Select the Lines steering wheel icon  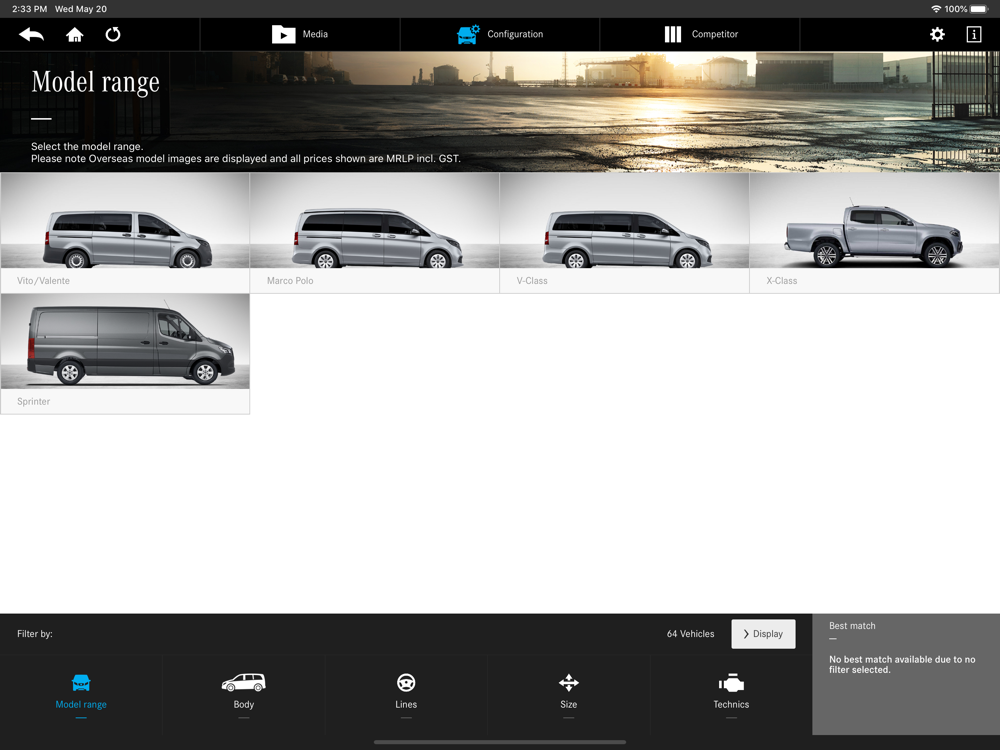pyautogui.click(x=406, y=683)
